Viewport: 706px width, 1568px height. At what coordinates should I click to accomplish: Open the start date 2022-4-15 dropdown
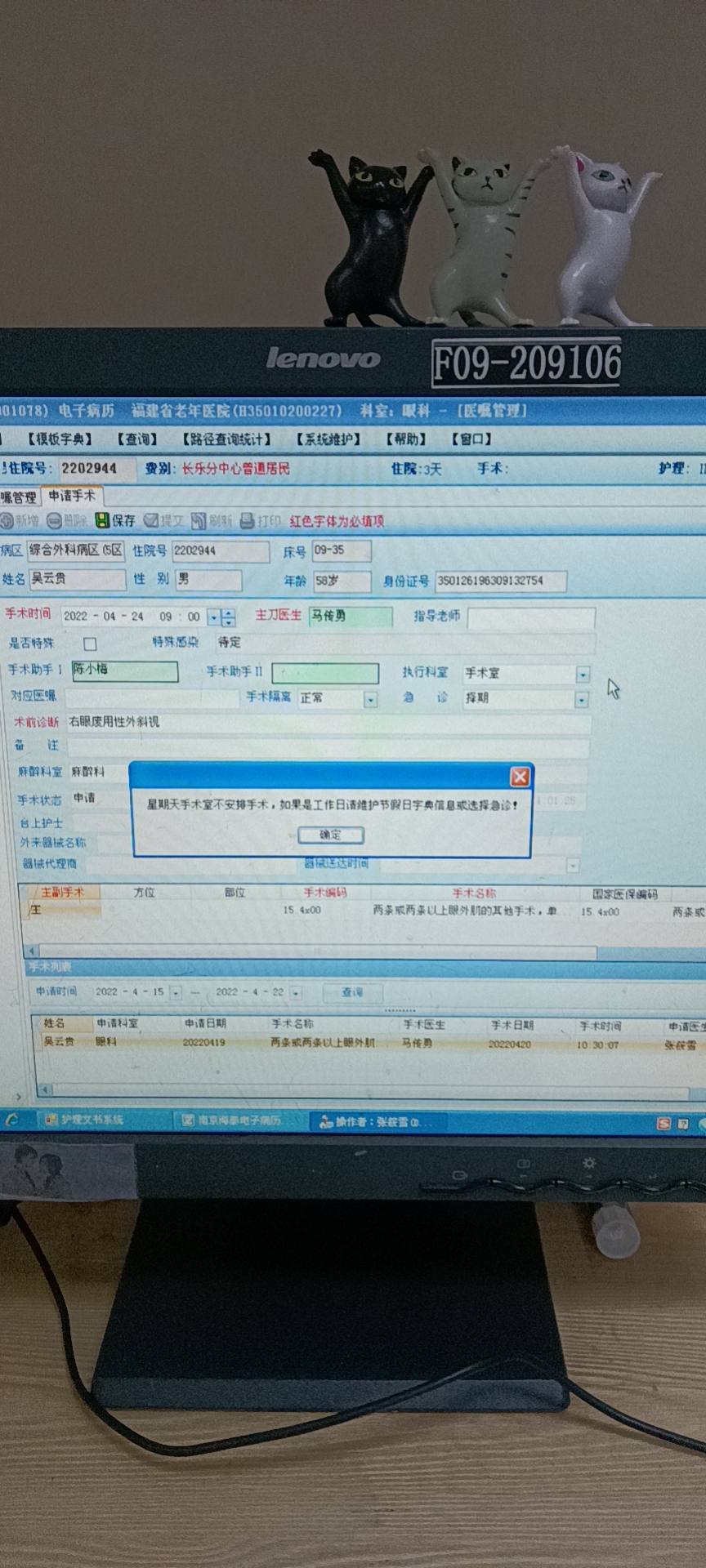pyautogui.click(x=175, y=992)
